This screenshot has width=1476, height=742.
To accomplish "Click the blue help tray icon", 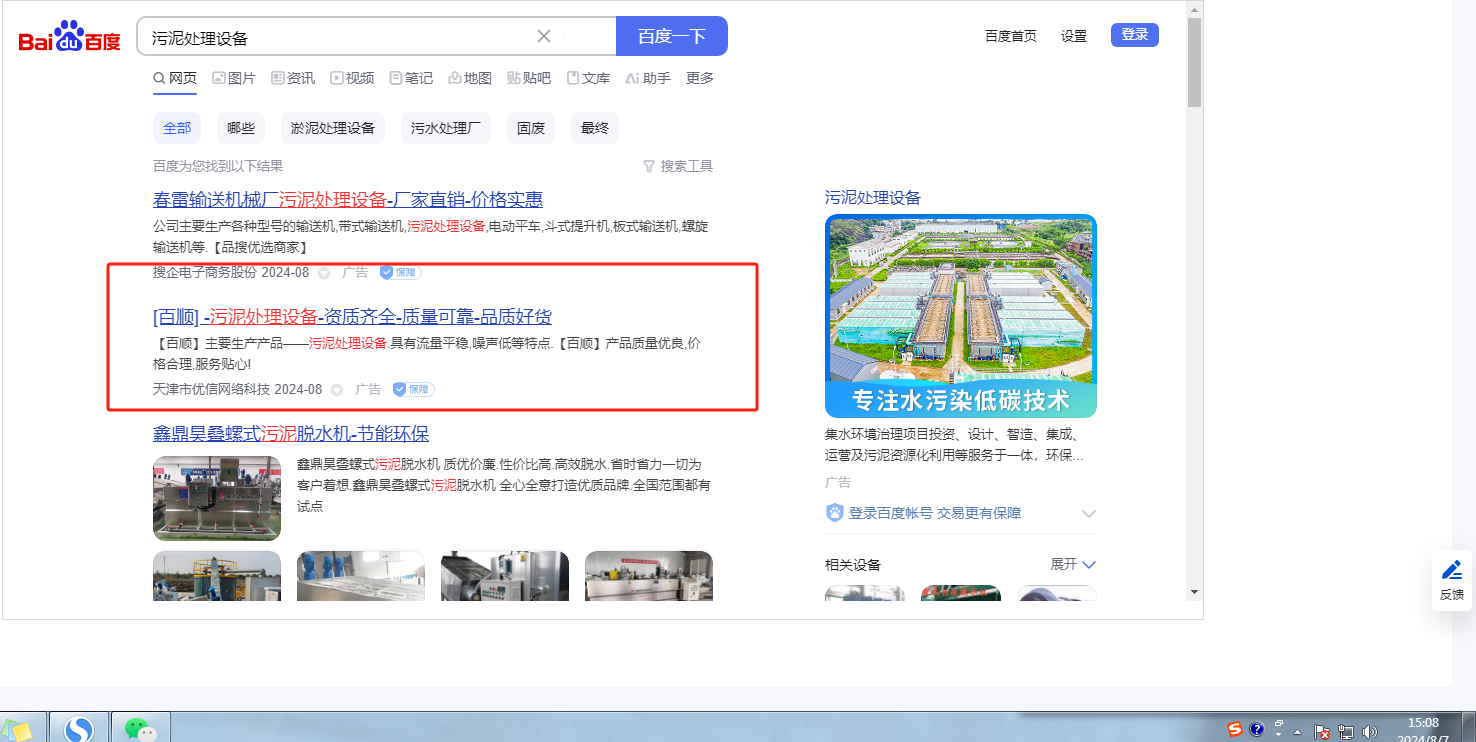I will click(1257, 729).
